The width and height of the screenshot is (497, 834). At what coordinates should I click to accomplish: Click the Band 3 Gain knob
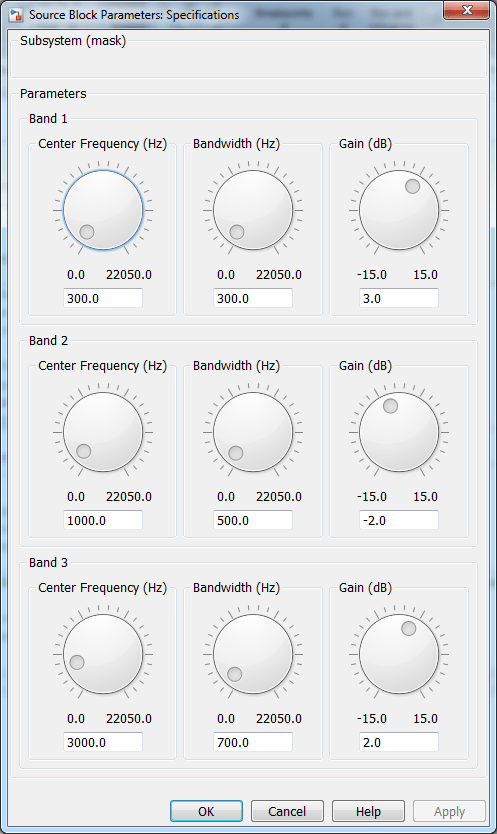coord(399,654)
